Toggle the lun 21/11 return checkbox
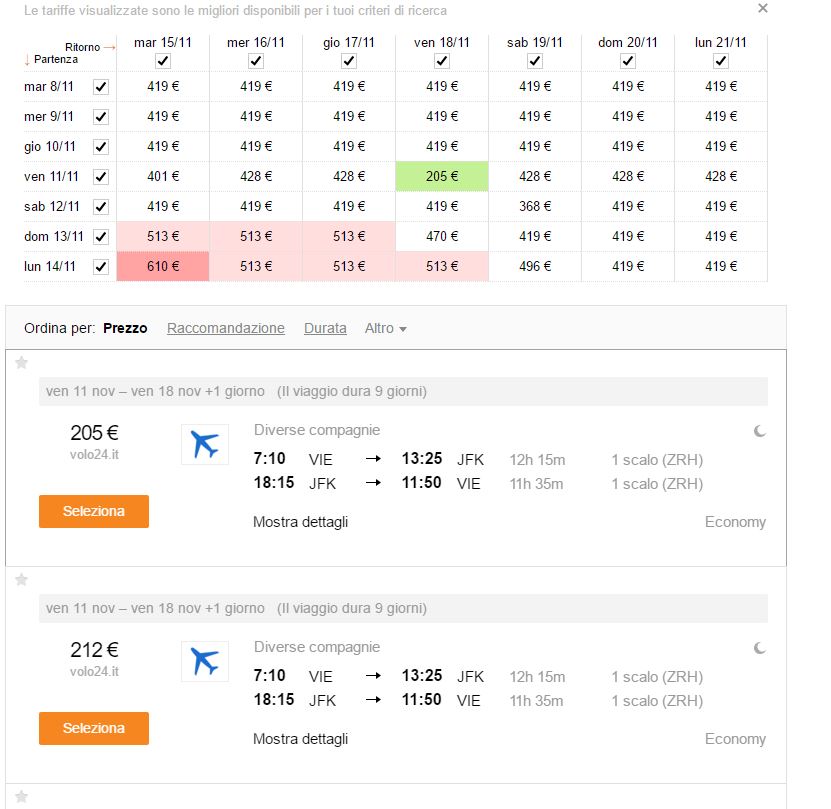Viewport: 831px width, 809px height. point(720,61)
